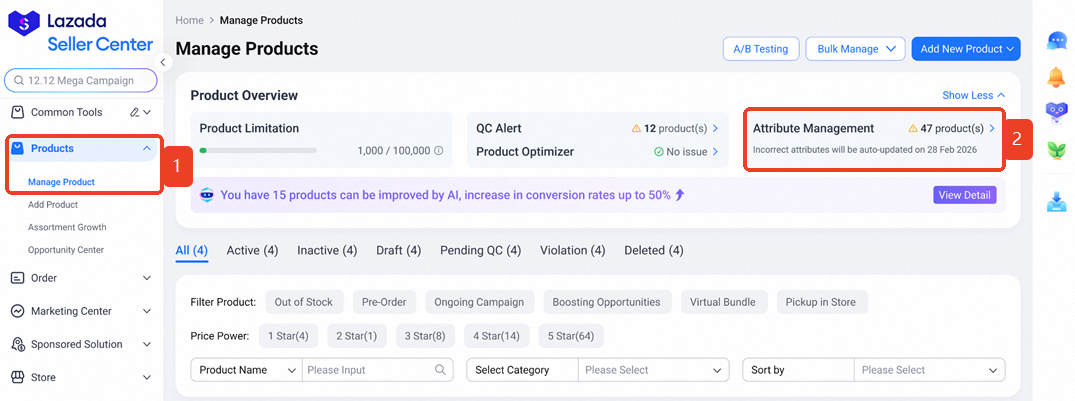Switch to the Deleted (4) tab
The width and height of the screenshot is (1075, 401).
[x=653, y=251]
